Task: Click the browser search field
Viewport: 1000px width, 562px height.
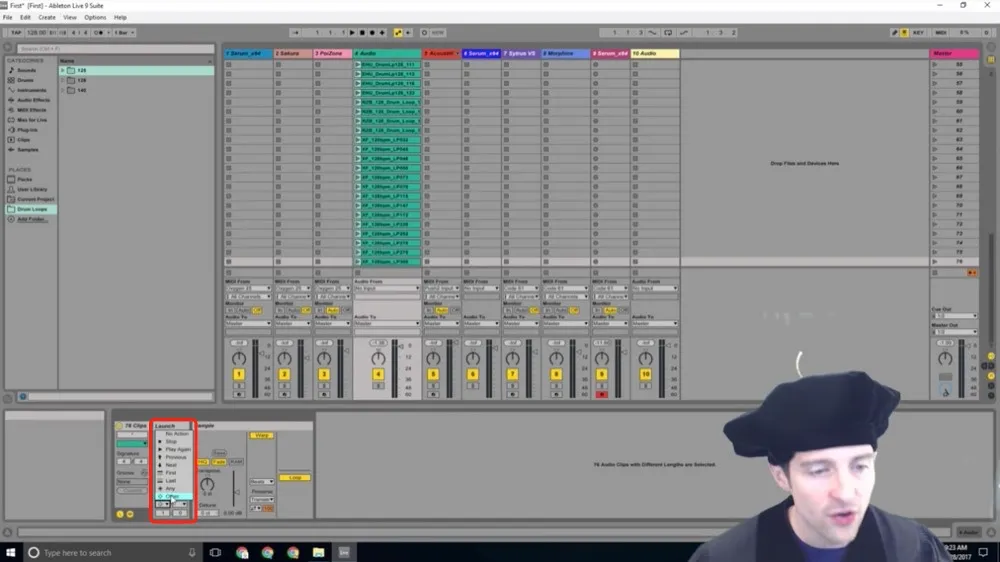Action: [x=115, y=48]
